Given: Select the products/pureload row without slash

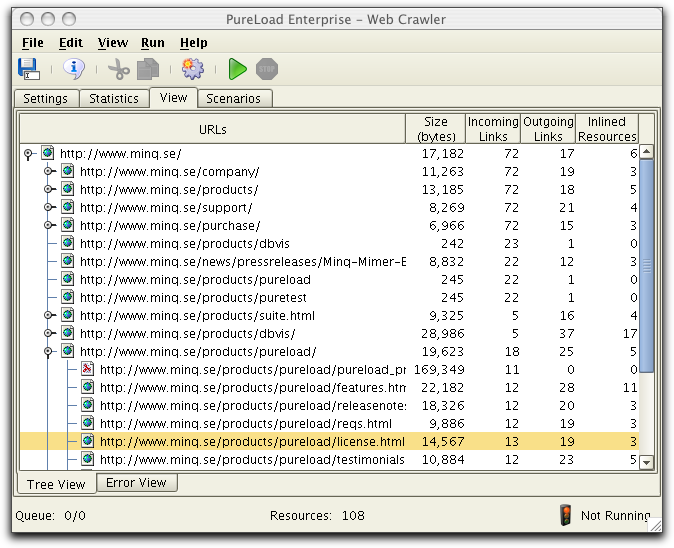Looking at the screenshot, I should tap(329, 279).
